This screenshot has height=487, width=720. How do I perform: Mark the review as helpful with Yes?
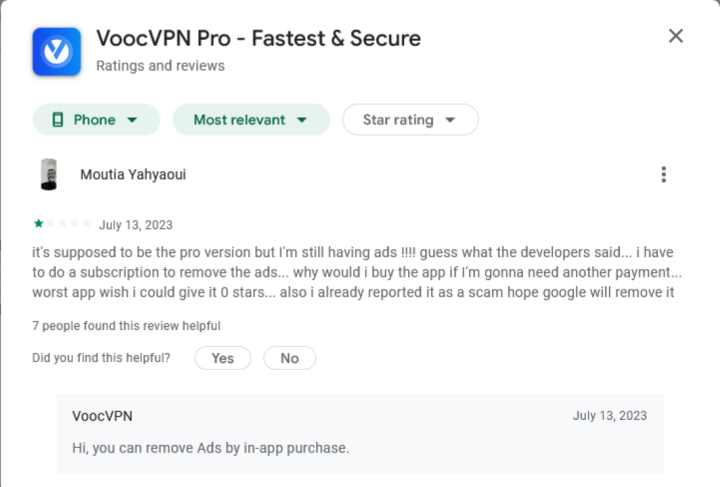point(223,358)
